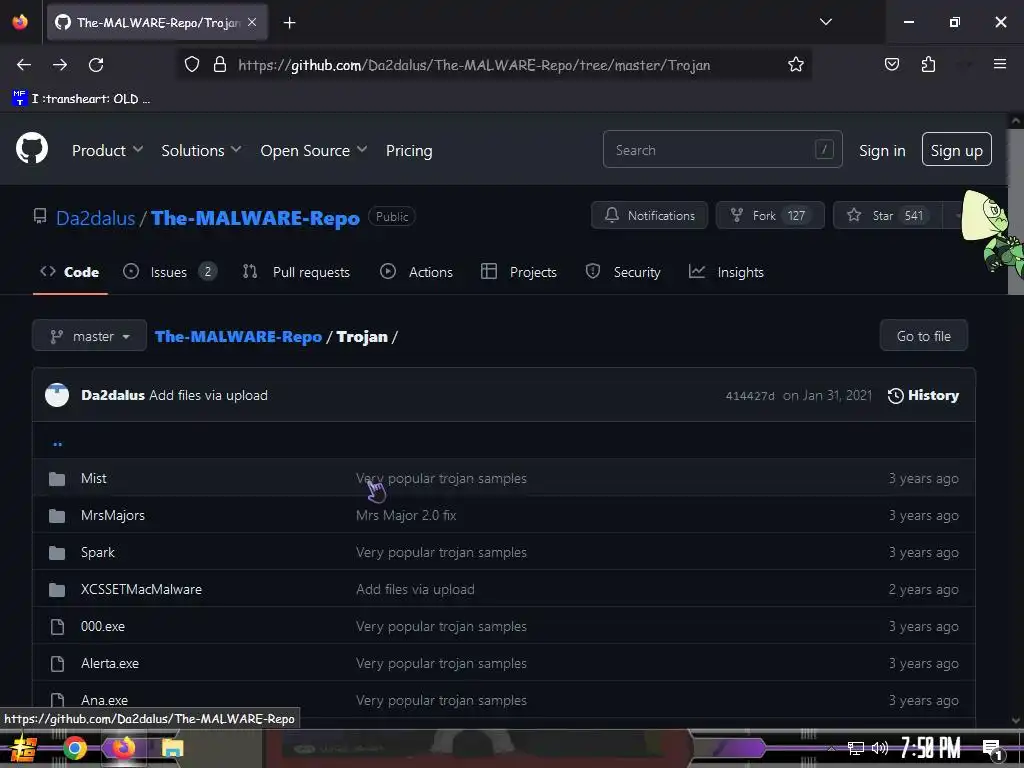Open the Firefox extensions puzzle icon

928,64
